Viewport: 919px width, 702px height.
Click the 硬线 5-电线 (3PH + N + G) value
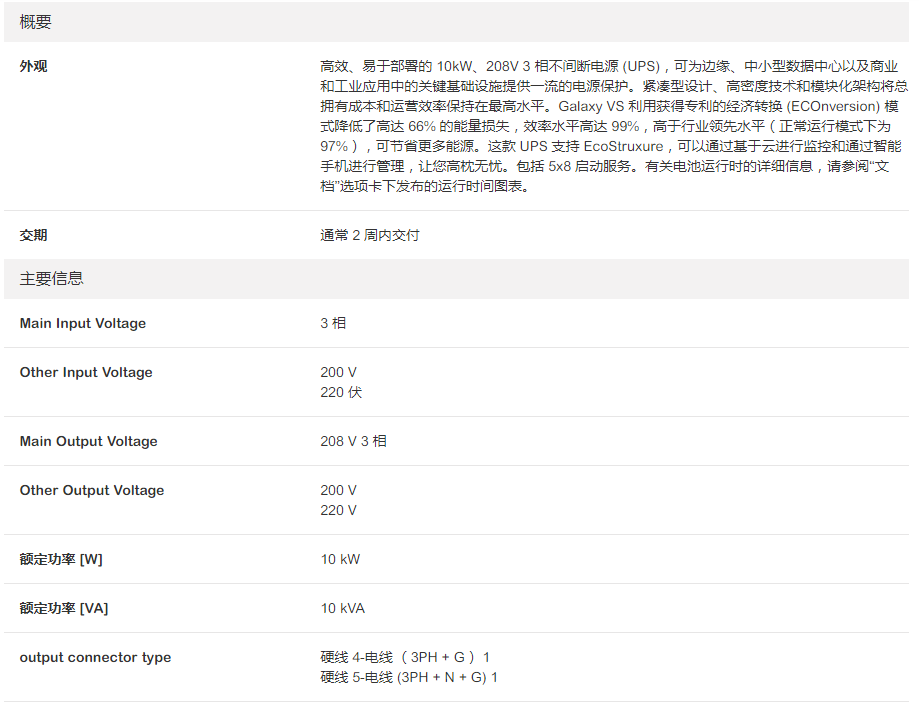408,678
